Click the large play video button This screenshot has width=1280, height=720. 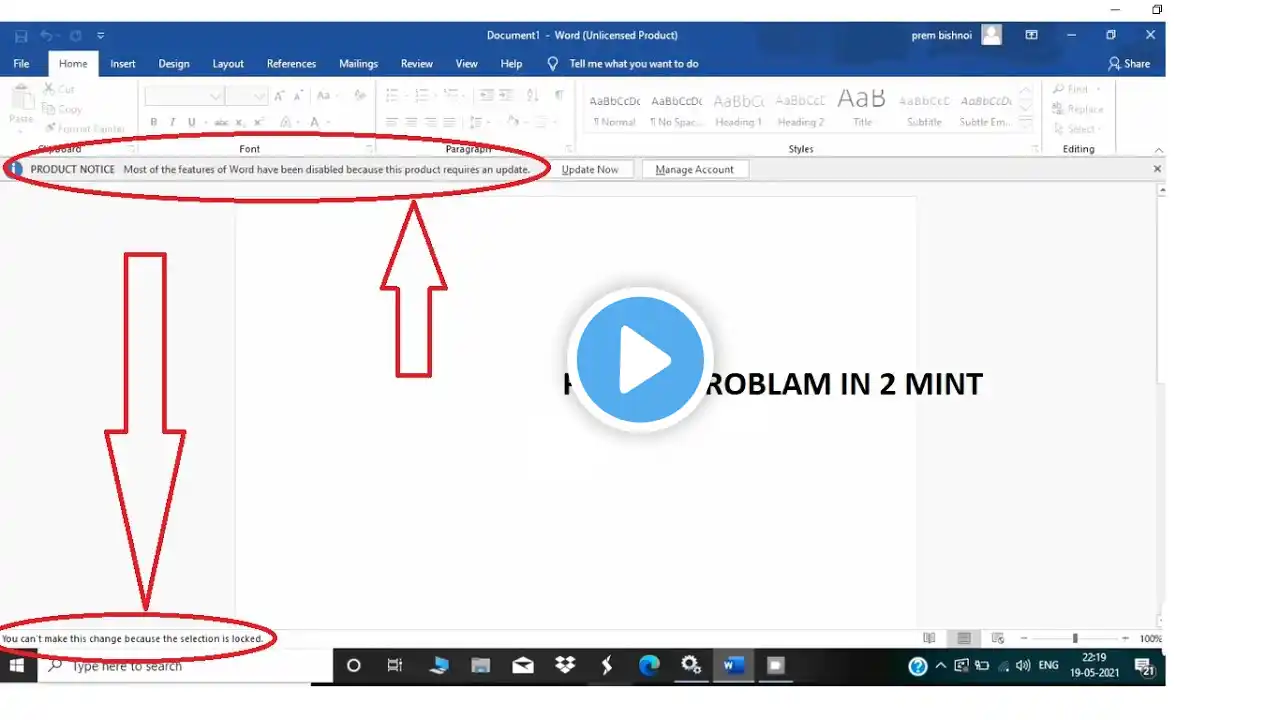[x=640, y=360]
